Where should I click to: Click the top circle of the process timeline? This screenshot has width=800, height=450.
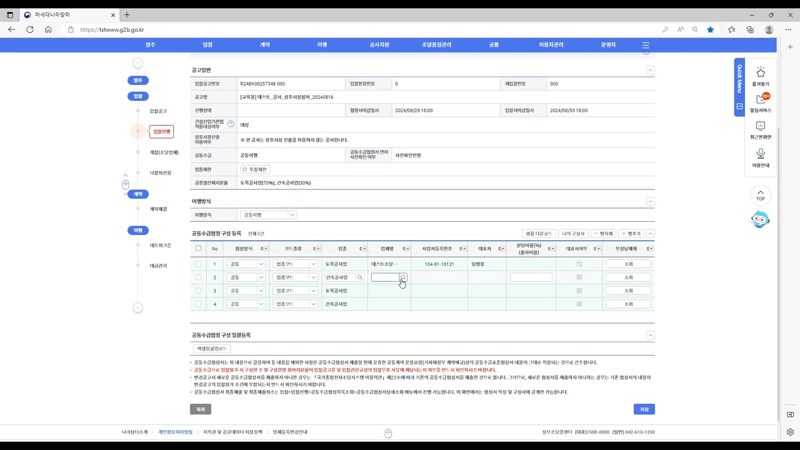tap(138, 63)
